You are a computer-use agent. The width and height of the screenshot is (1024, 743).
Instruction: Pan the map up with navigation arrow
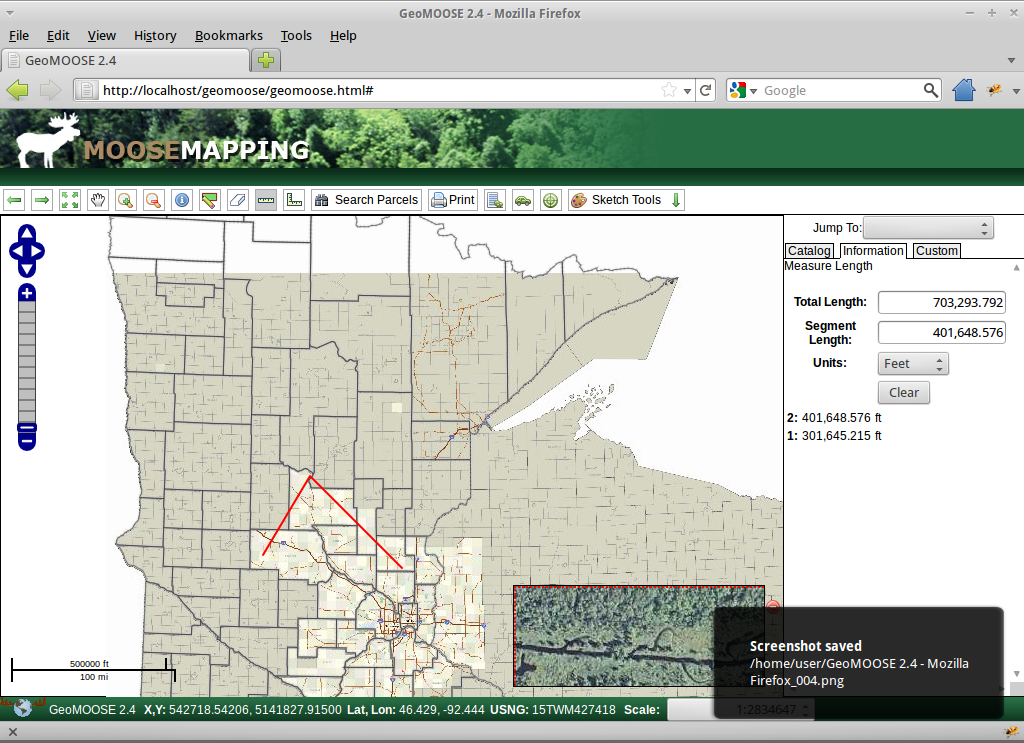[x=27, y=232]
